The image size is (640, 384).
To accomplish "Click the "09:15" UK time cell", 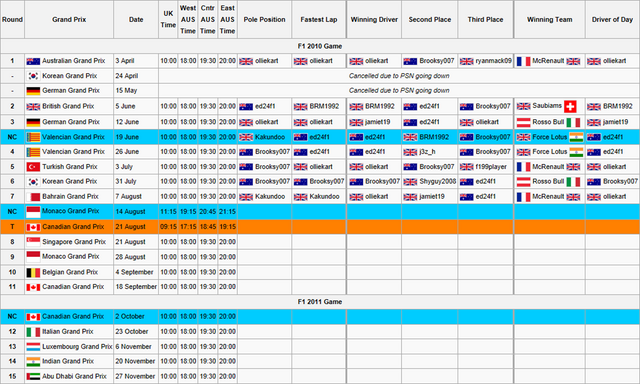I will (168, 226).
